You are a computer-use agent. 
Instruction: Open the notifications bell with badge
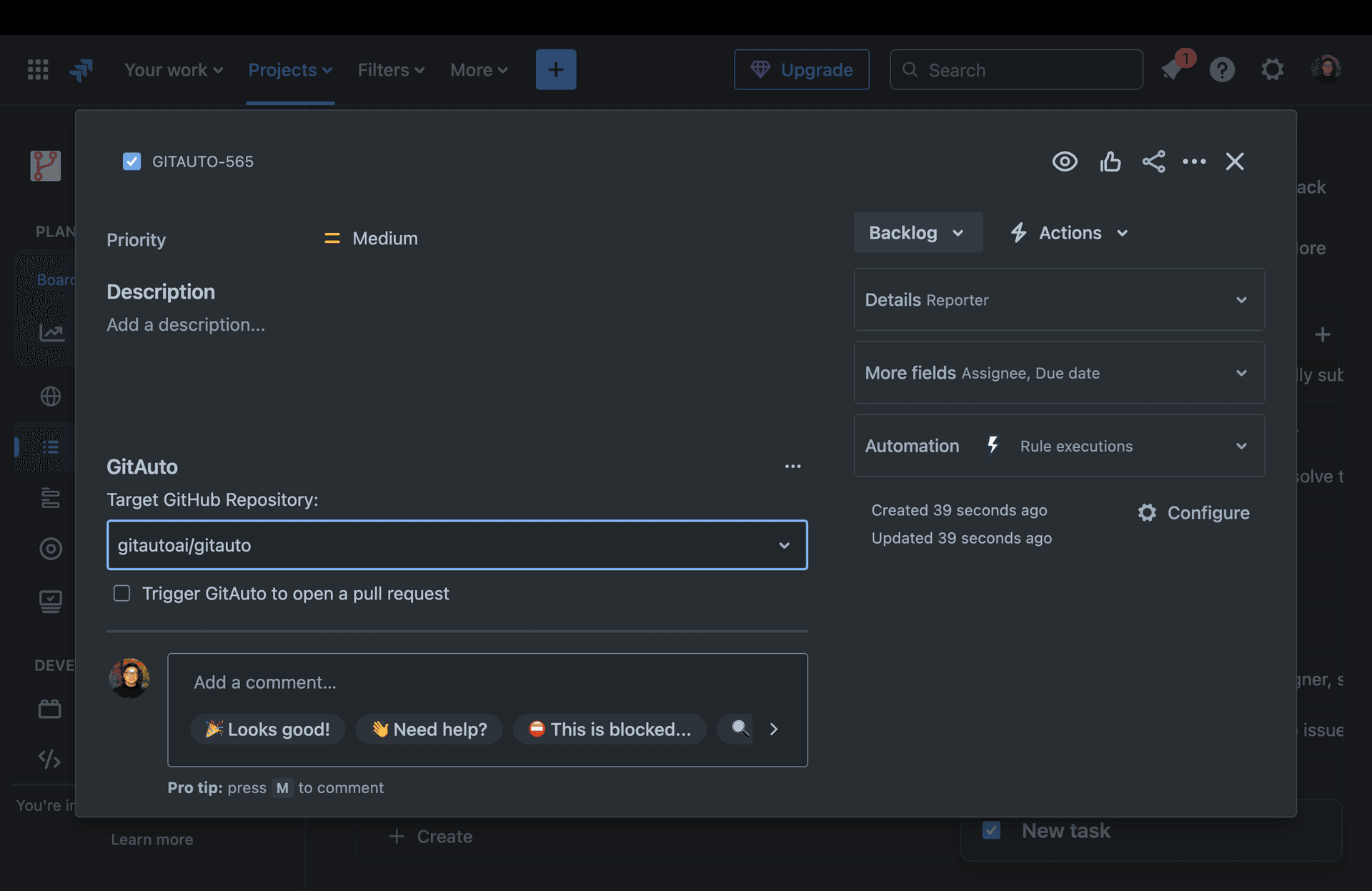tap(1172, 69)
